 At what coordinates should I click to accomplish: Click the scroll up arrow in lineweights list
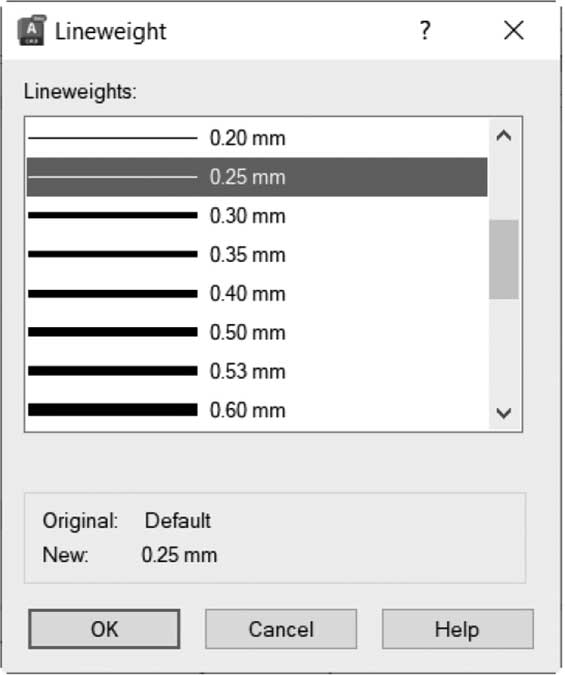point(504,136)
